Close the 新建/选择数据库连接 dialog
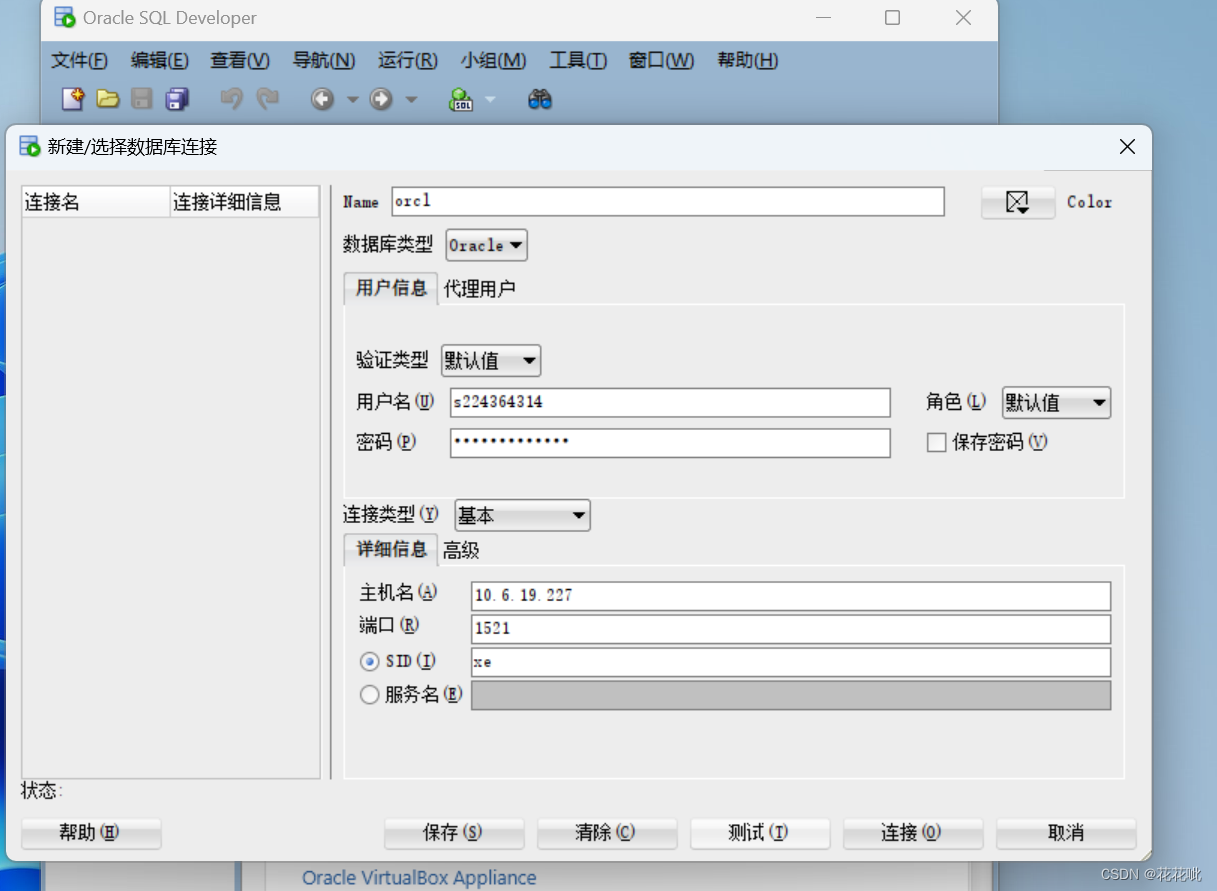 1127,147
